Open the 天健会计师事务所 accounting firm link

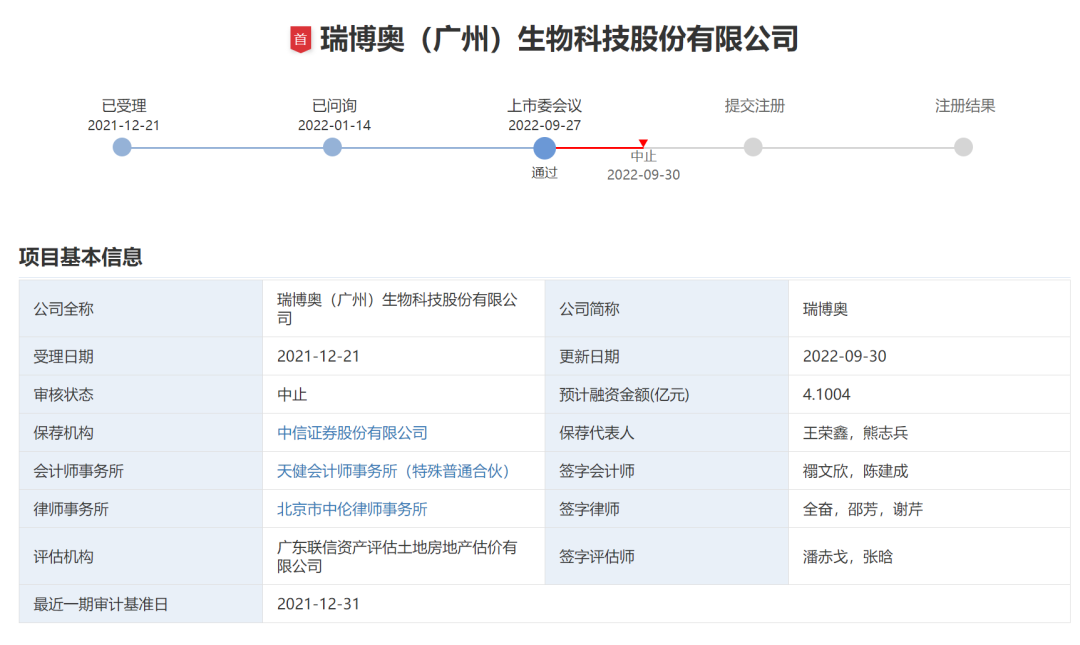point(393,471)
